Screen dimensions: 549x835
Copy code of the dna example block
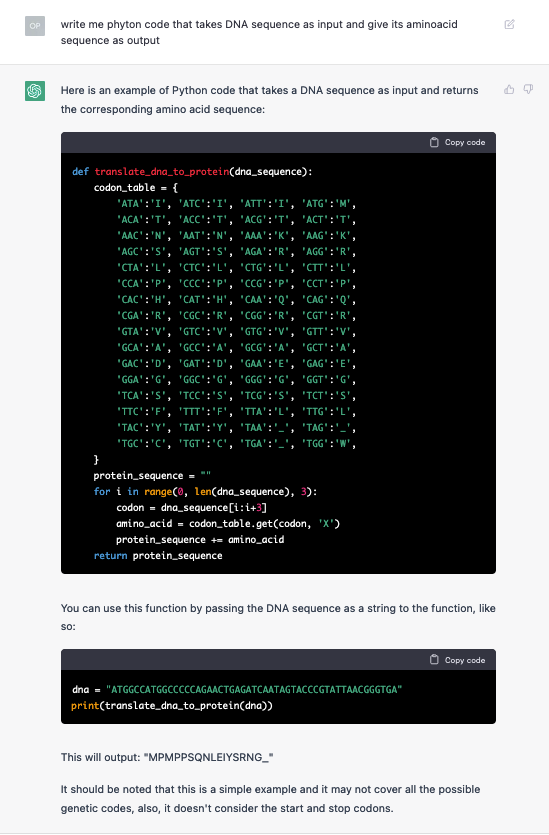457,660
